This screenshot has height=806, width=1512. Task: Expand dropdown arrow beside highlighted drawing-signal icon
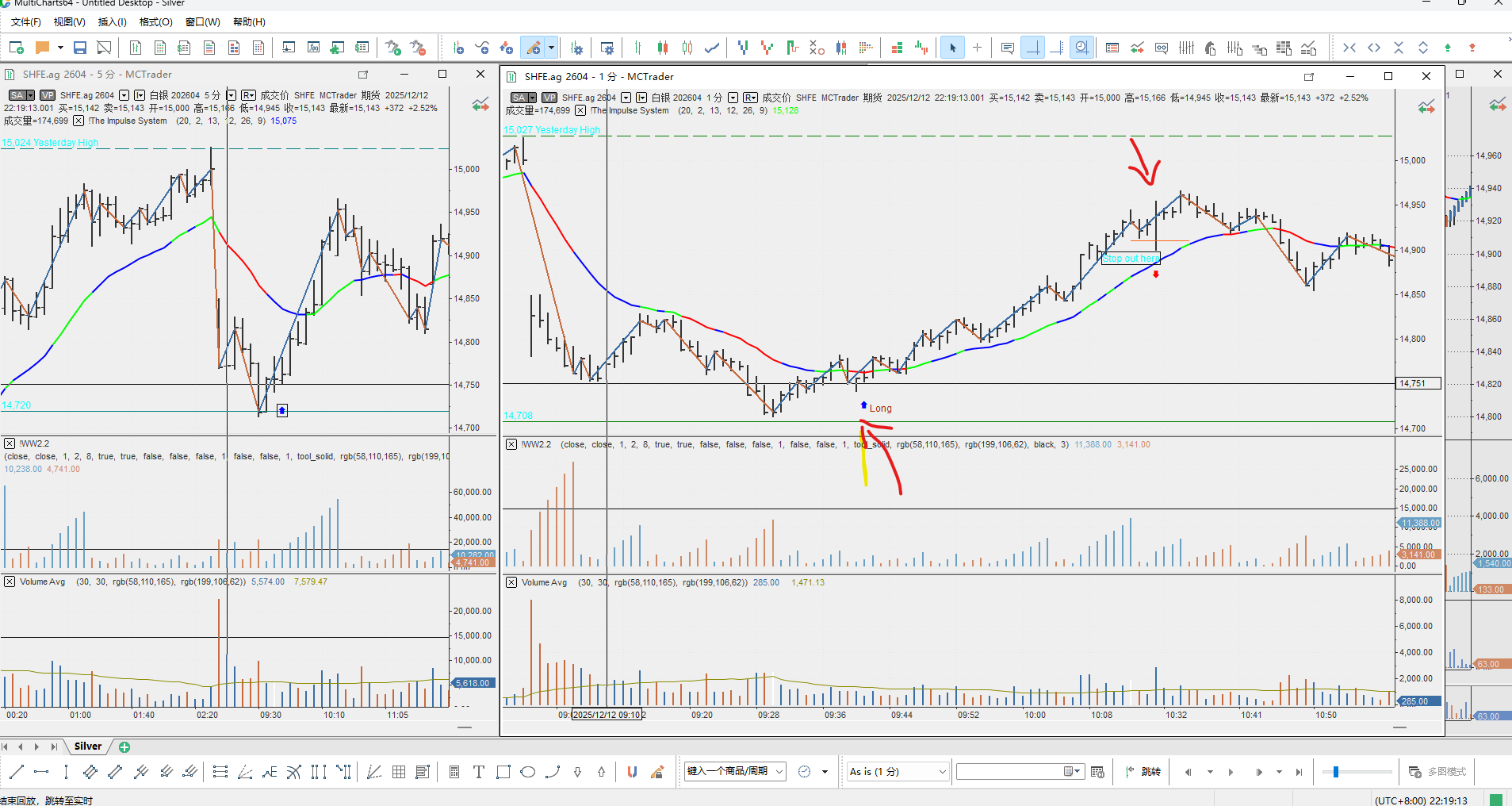pos(551,48)
